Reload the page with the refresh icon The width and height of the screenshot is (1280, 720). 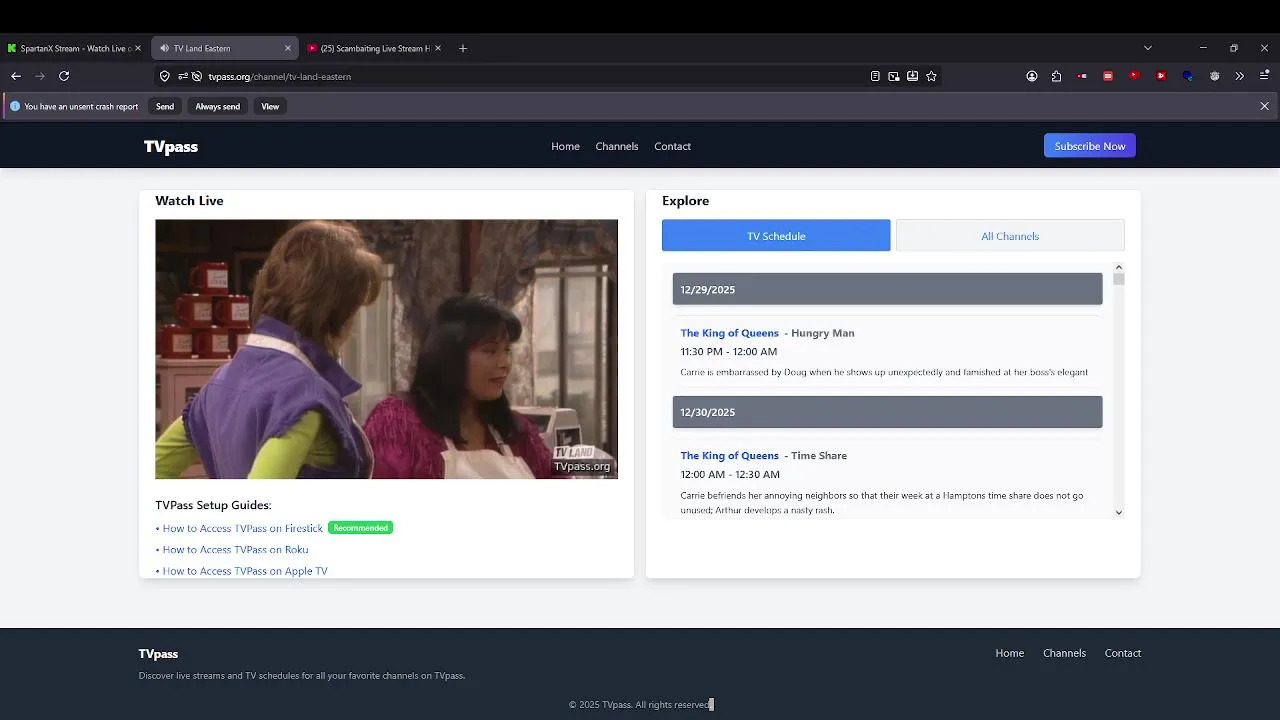(64, 76)
